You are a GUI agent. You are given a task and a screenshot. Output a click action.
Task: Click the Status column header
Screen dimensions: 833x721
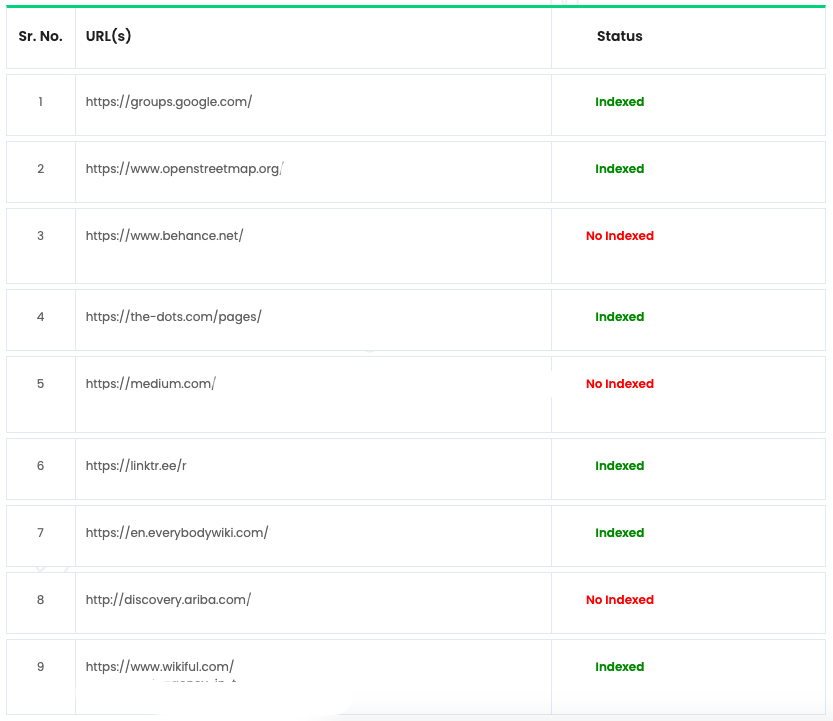[x=619, y=36]
